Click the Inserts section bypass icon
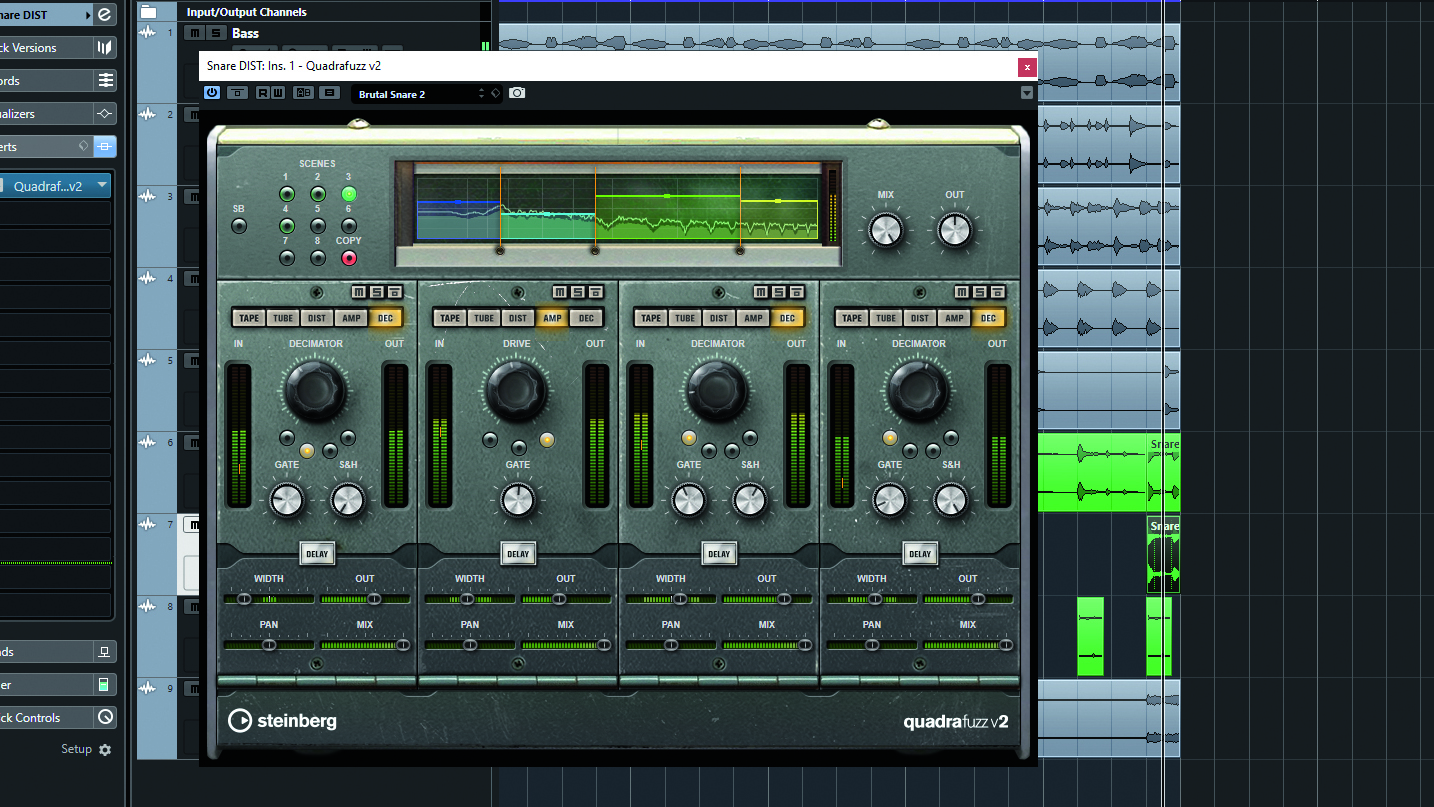The height and width of the screenshot is (807, 1434). [105, 147]
